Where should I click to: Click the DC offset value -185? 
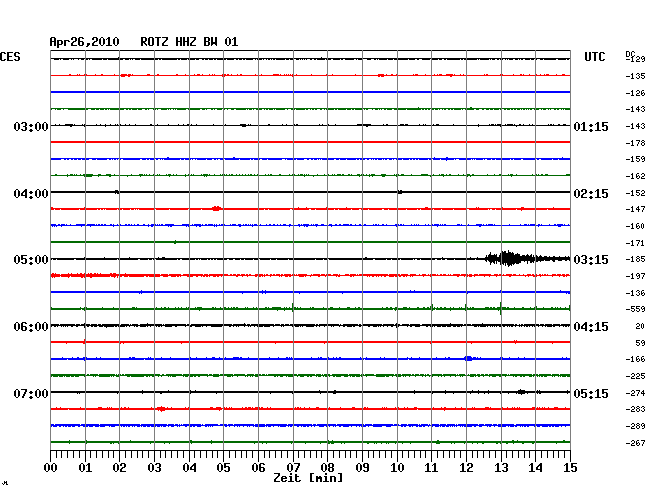point(635,259)
